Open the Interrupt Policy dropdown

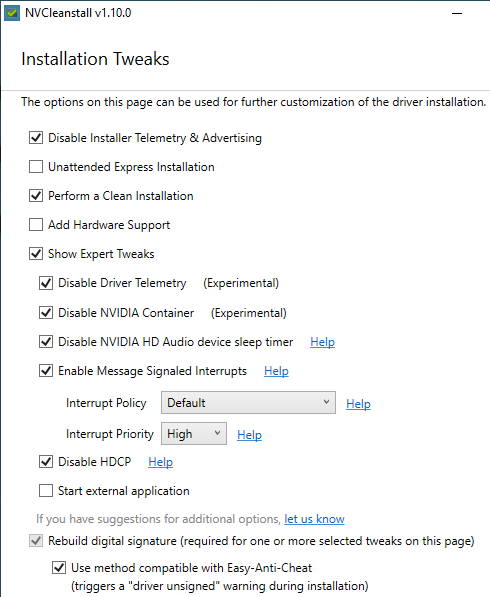pyautogui.click(x=248, y=402)
